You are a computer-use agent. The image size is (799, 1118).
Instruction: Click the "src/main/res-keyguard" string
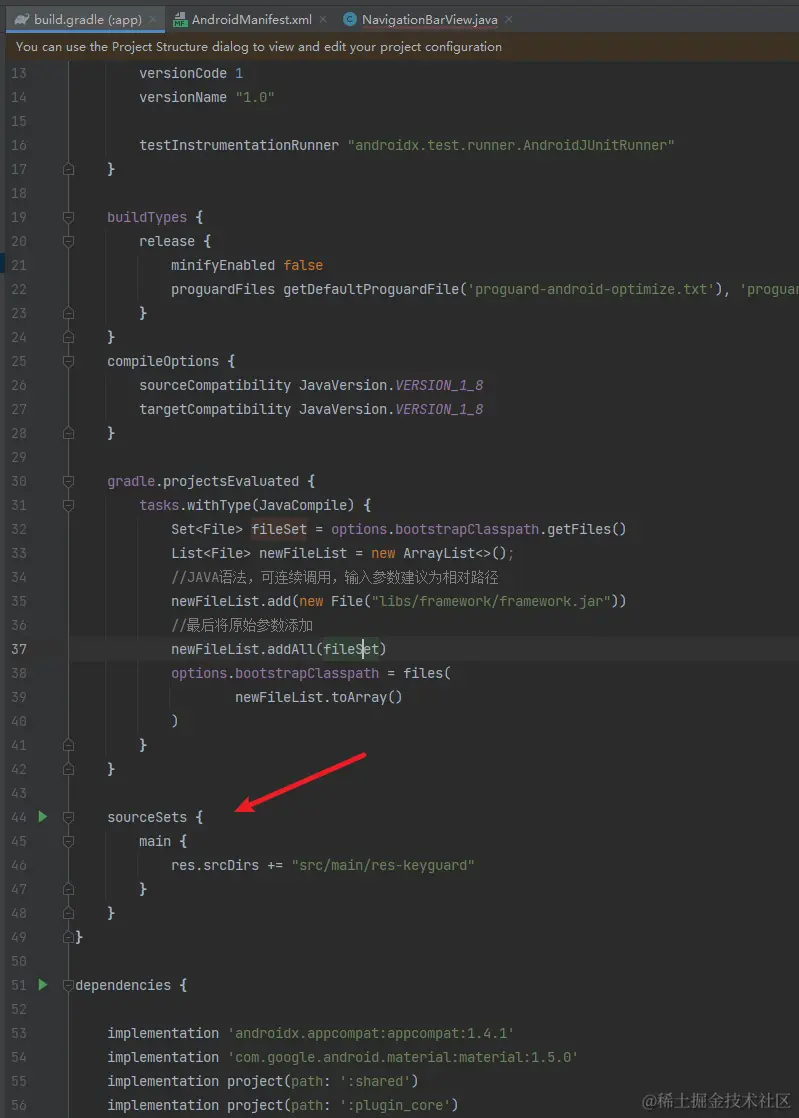(x=383, y=865)
